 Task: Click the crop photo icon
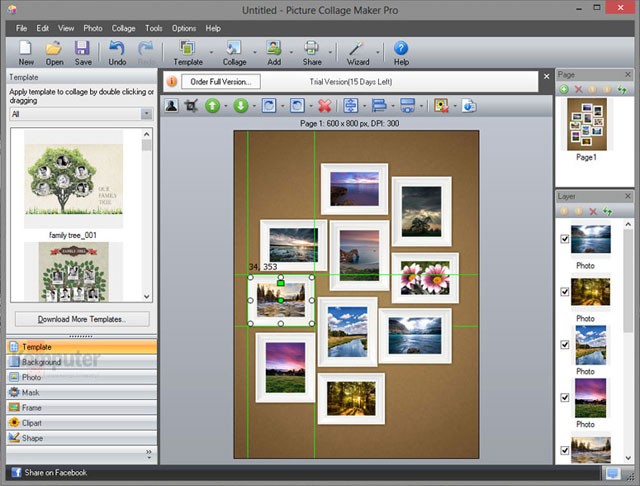[x=191, y=105]
